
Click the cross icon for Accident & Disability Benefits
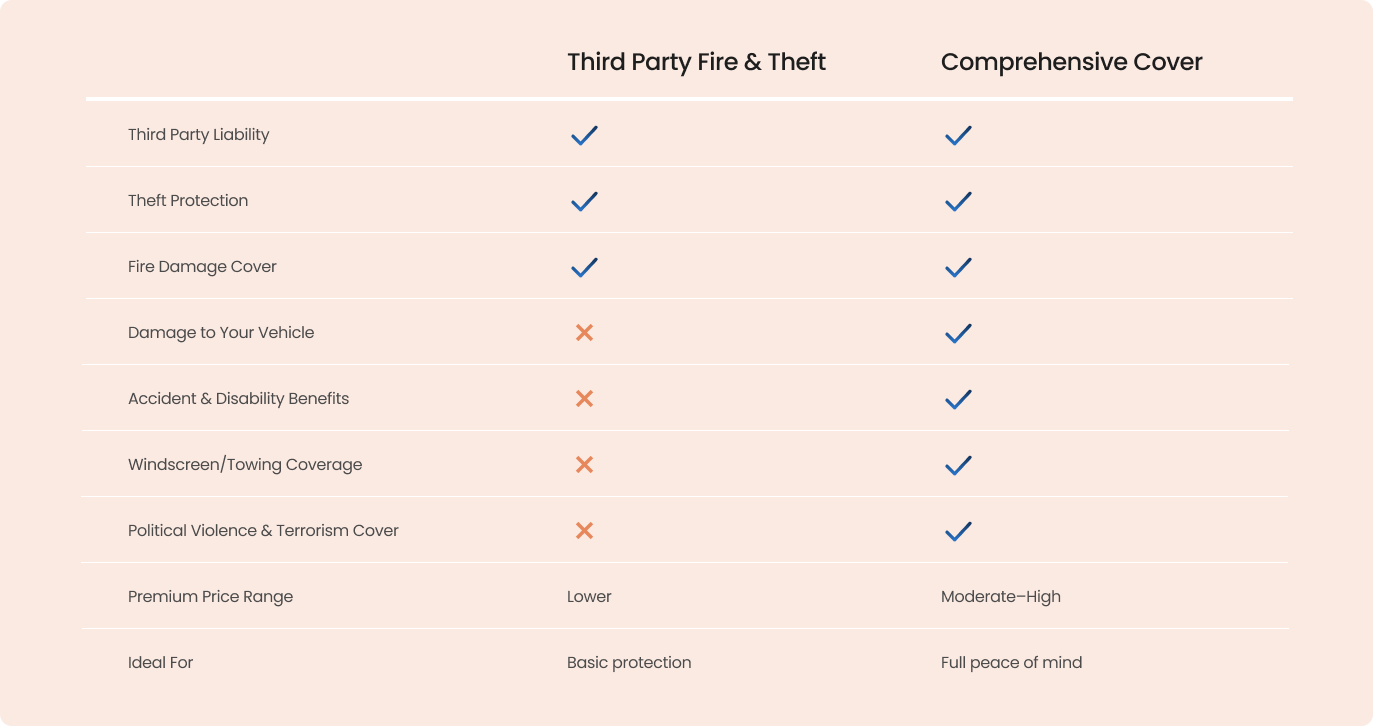[x=585, y=399]
